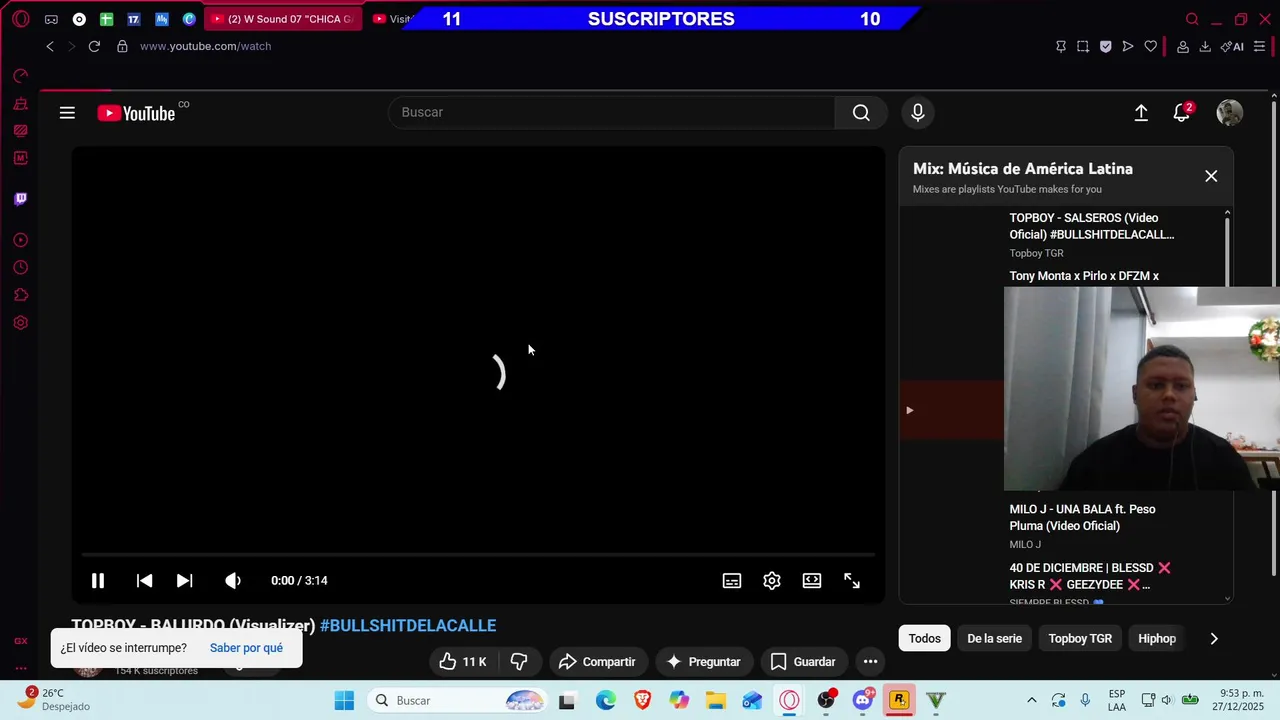Click the pin icon in address bar

(1061, 46)
